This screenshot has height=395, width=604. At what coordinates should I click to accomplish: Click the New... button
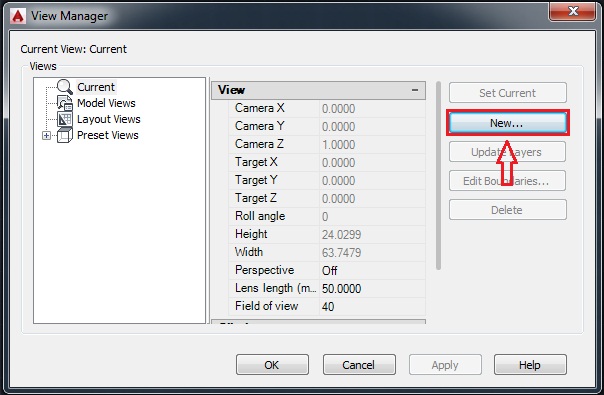[x=507, y=123]
